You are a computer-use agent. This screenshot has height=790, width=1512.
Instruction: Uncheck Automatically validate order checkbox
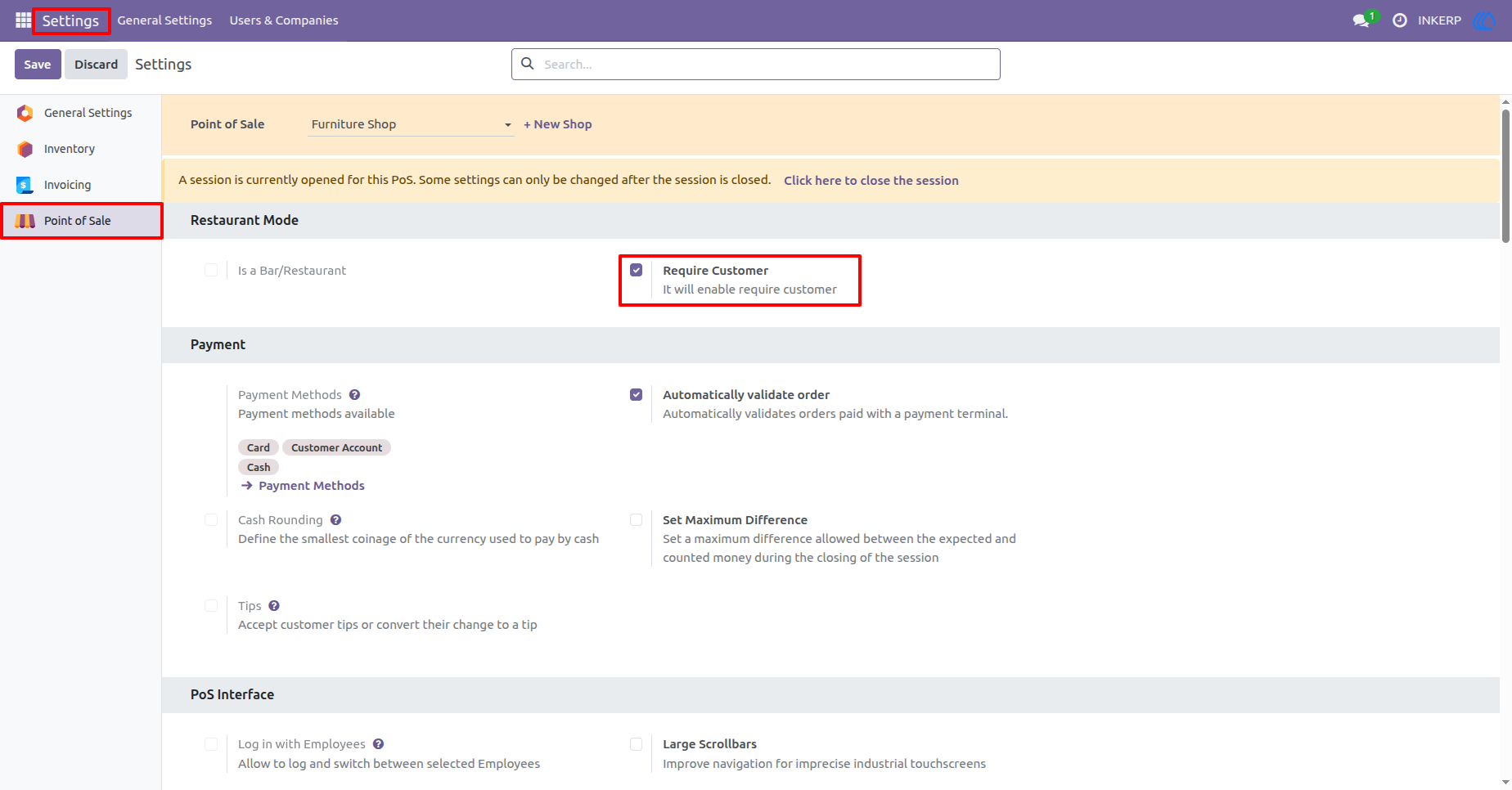[636, 395]
